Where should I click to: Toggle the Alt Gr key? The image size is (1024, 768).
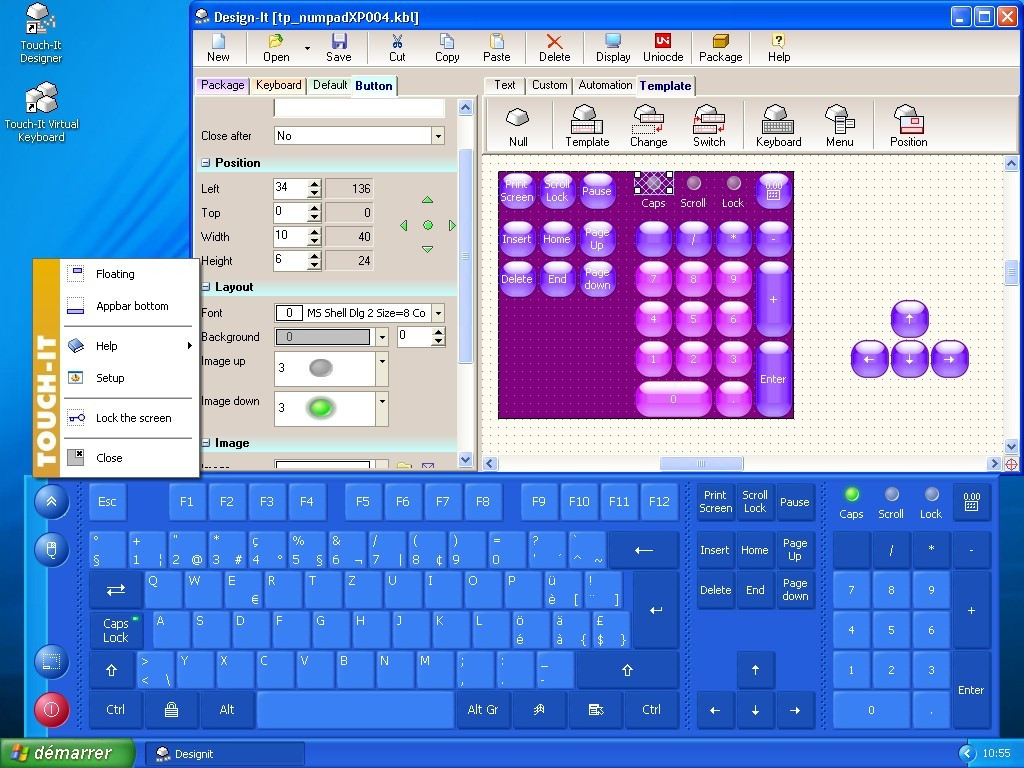point(483,710)
